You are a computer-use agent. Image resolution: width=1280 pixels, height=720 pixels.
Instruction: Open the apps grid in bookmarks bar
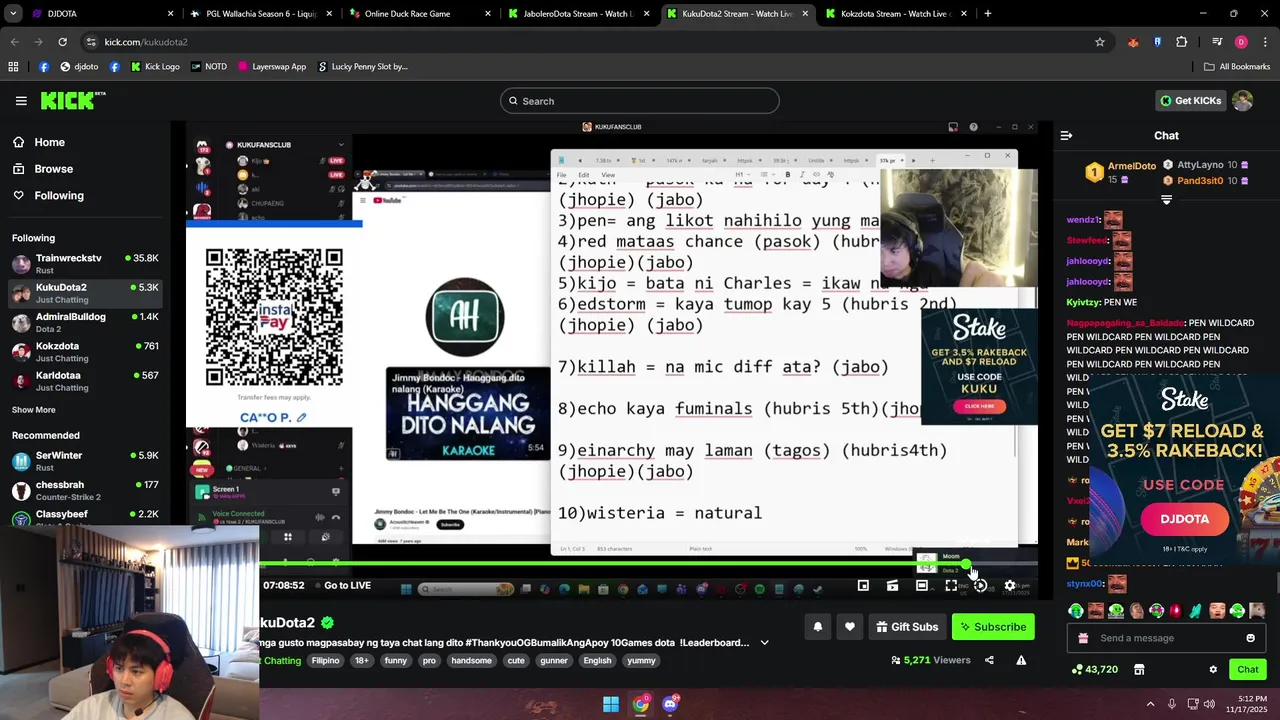[x=13, y=67]
